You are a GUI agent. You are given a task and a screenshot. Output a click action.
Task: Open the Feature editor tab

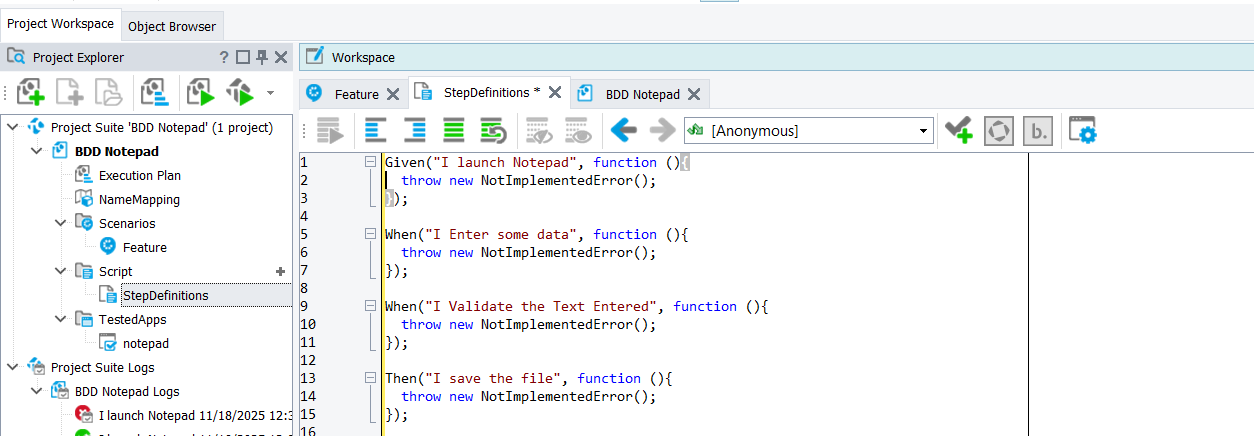[356, 94]
